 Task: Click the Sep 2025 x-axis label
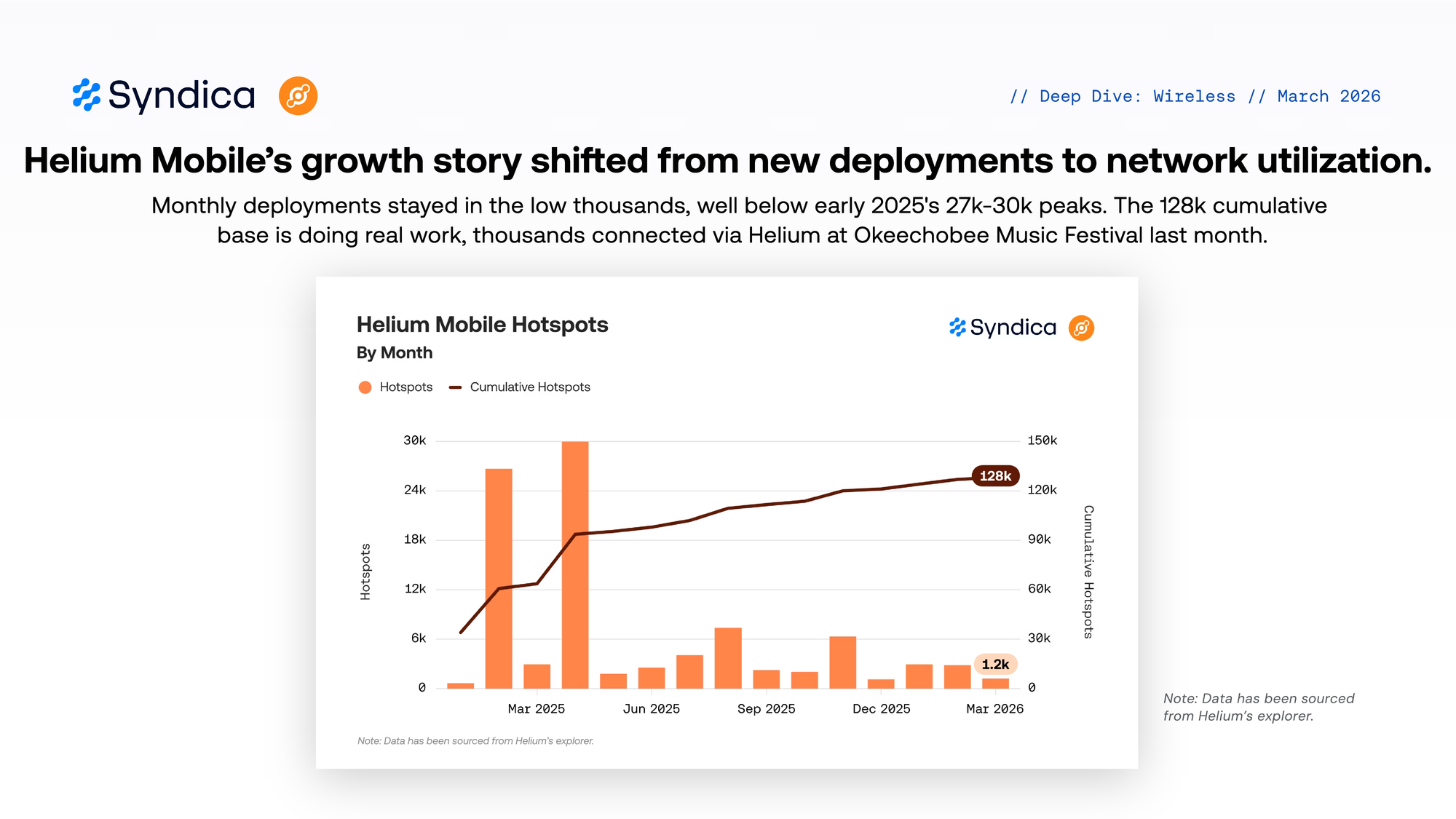766,709
